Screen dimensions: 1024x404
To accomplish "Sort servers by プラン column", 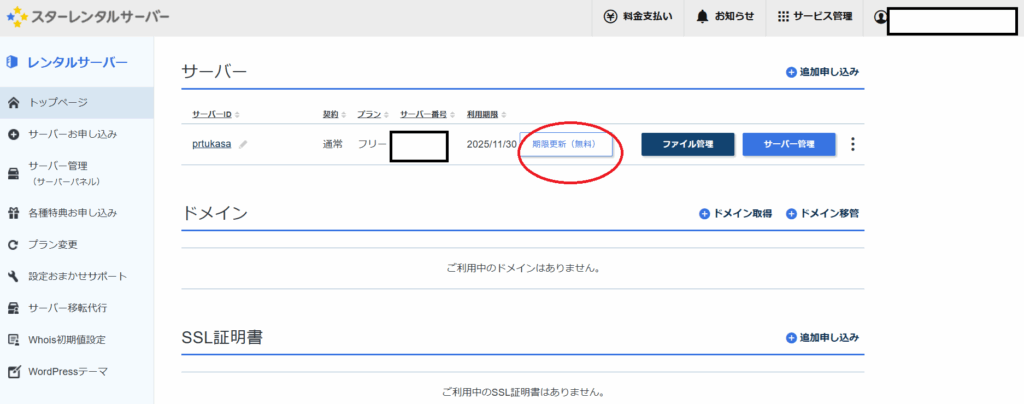I will [x=372, y=115].
